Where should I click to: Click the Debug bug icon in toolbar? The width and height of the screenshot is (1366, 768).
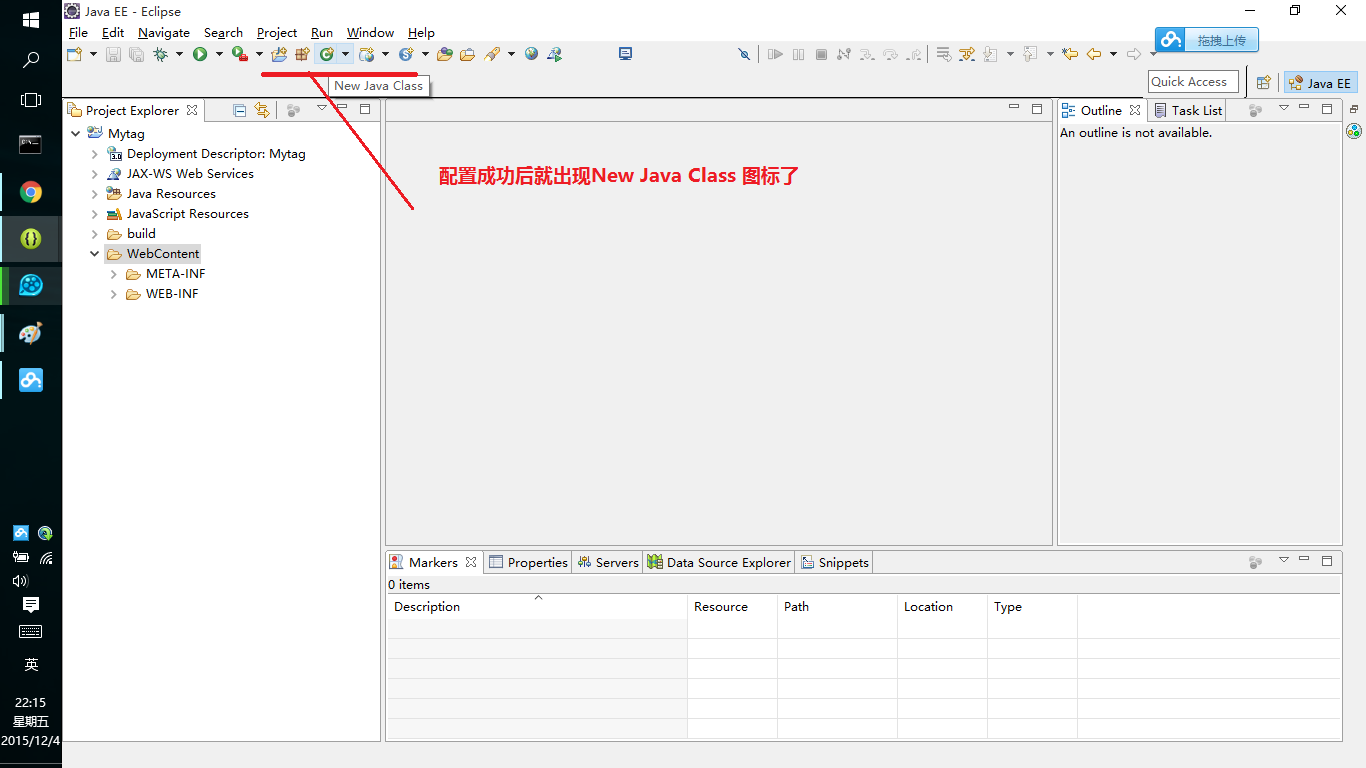point(159,54)
